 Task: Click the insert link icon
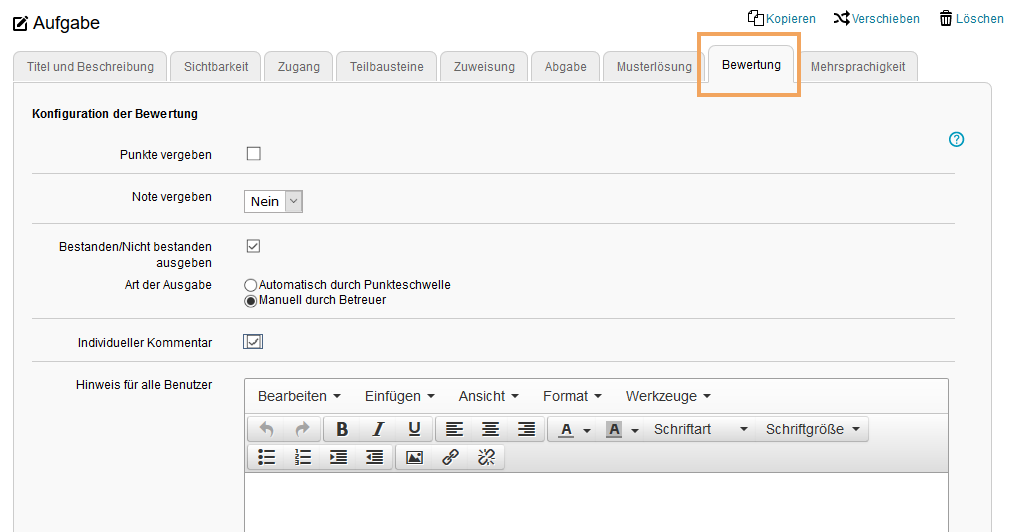pyautogui.click(x=450, y=457)
